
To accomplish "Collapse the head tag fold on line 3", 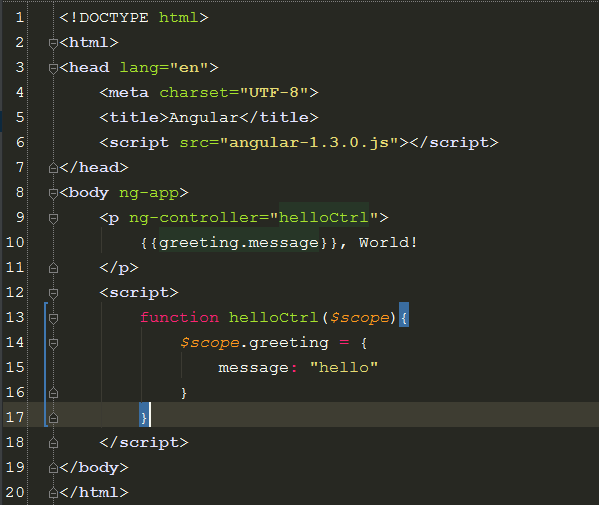I will (53, 68).
